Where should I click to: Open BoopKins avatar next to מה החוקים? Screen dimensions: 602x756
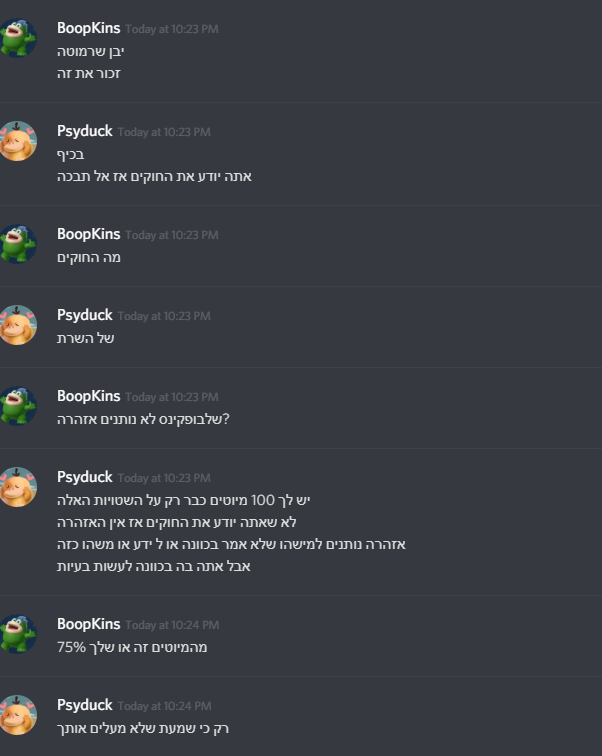click(x=18, y=244)
